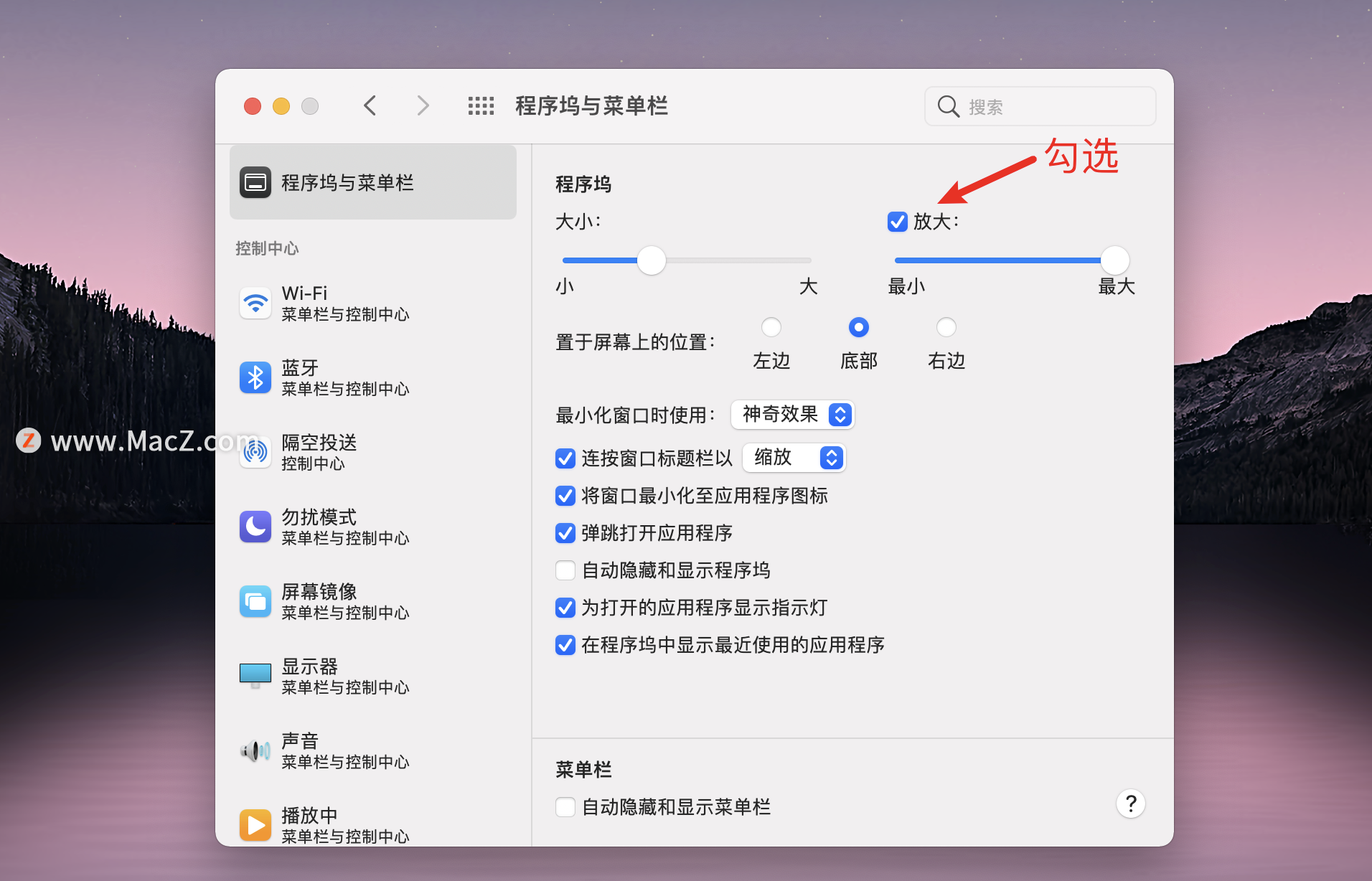Screen dimensions: 1372x881
Task: Click the 菜单栏 section heading
Action: pos(583,770)
